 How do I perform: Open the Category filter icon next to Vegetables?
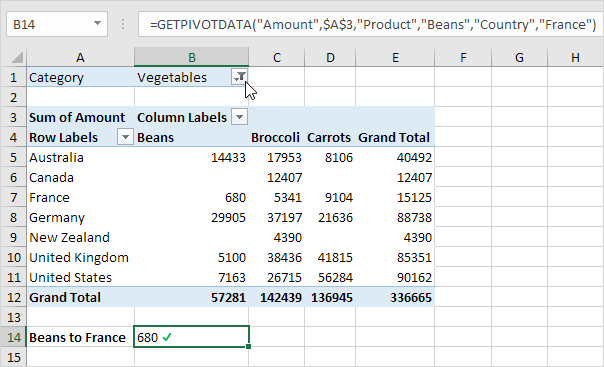[240, 77]
